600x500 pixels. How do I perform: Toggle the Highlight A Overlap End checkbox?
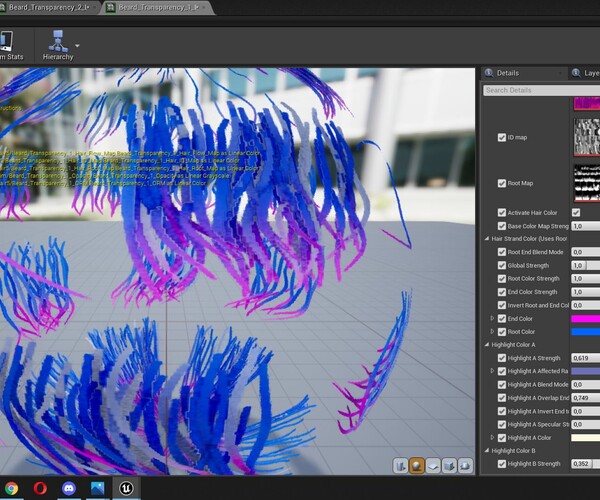click(502, 398)
